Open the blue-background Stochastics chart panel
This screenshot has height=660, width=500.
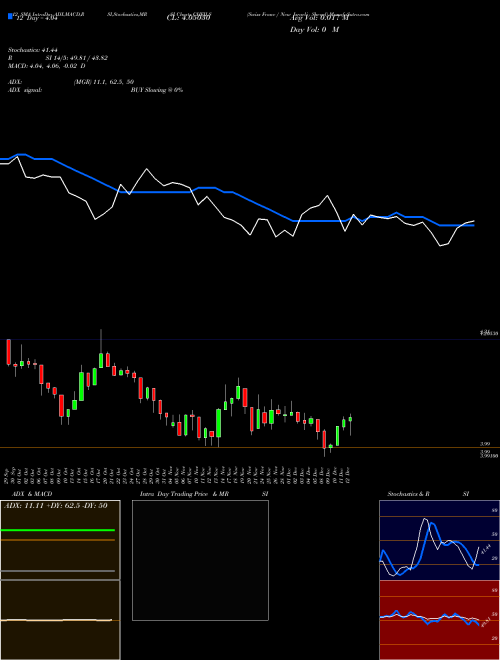[439, 540]
